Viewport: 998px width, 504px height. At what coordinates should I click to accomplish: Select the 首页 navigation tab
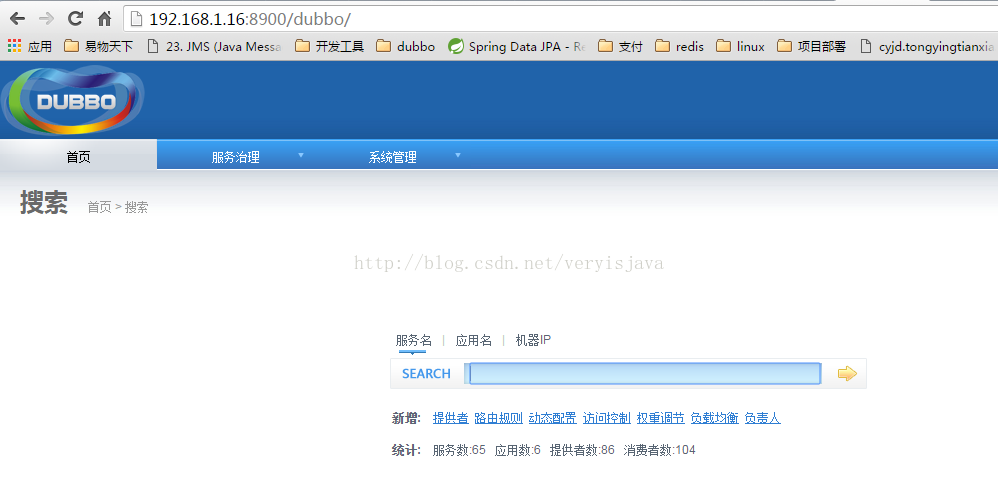[78, 157]
